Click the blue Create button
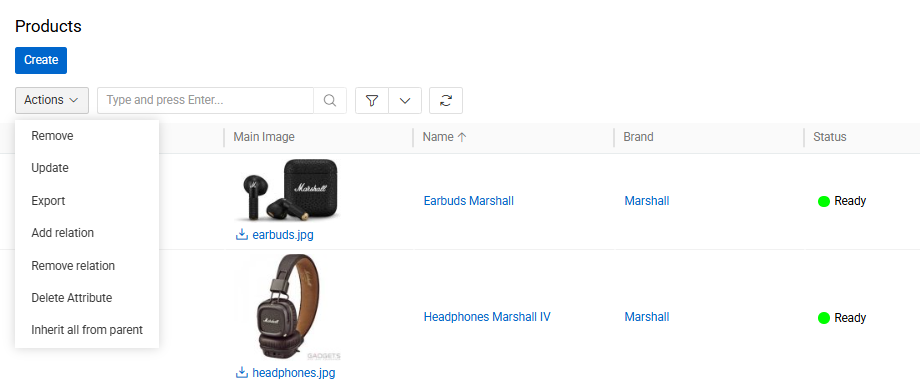This screenshot has width=920, height=385. (41, 60)
